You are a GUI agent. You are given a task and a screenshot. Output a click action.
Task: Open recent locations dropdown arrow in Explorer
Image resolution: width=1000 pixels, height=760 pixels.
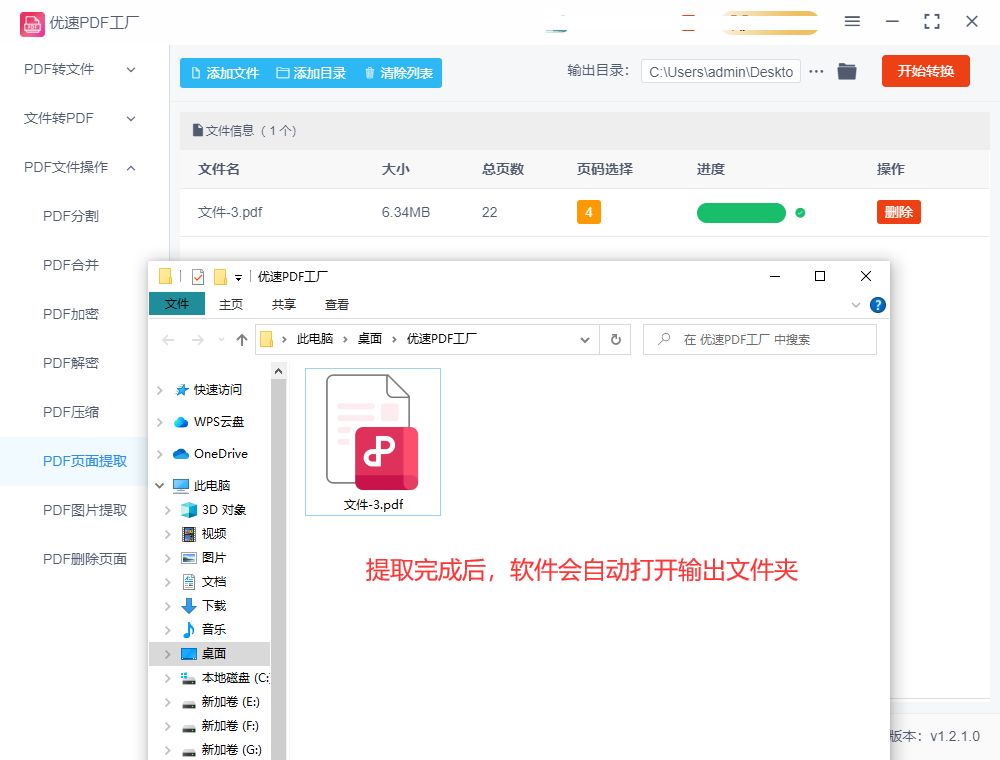tap(221, 340)
